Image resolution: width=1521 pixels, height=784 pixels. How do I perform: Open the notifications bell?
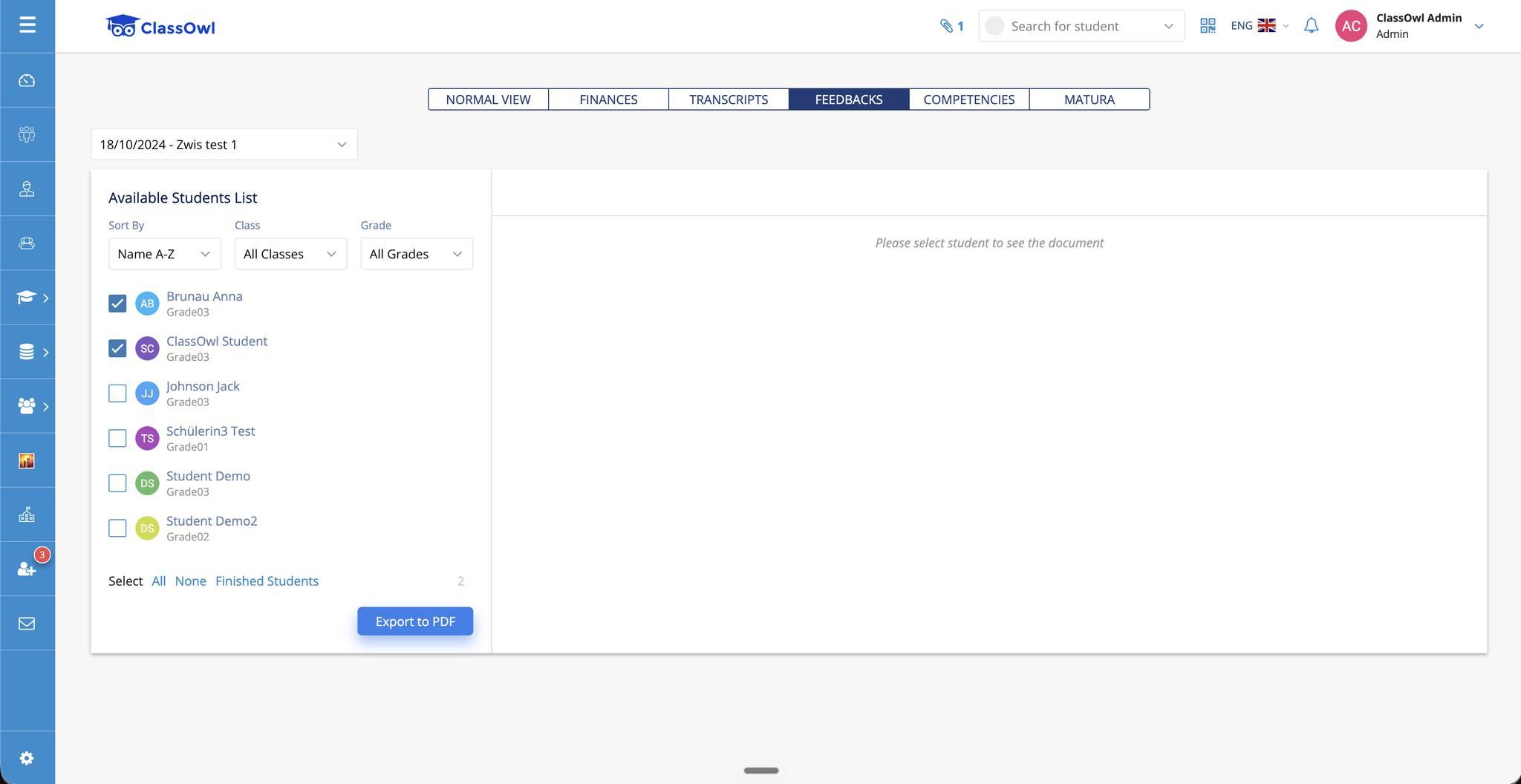1312,26
